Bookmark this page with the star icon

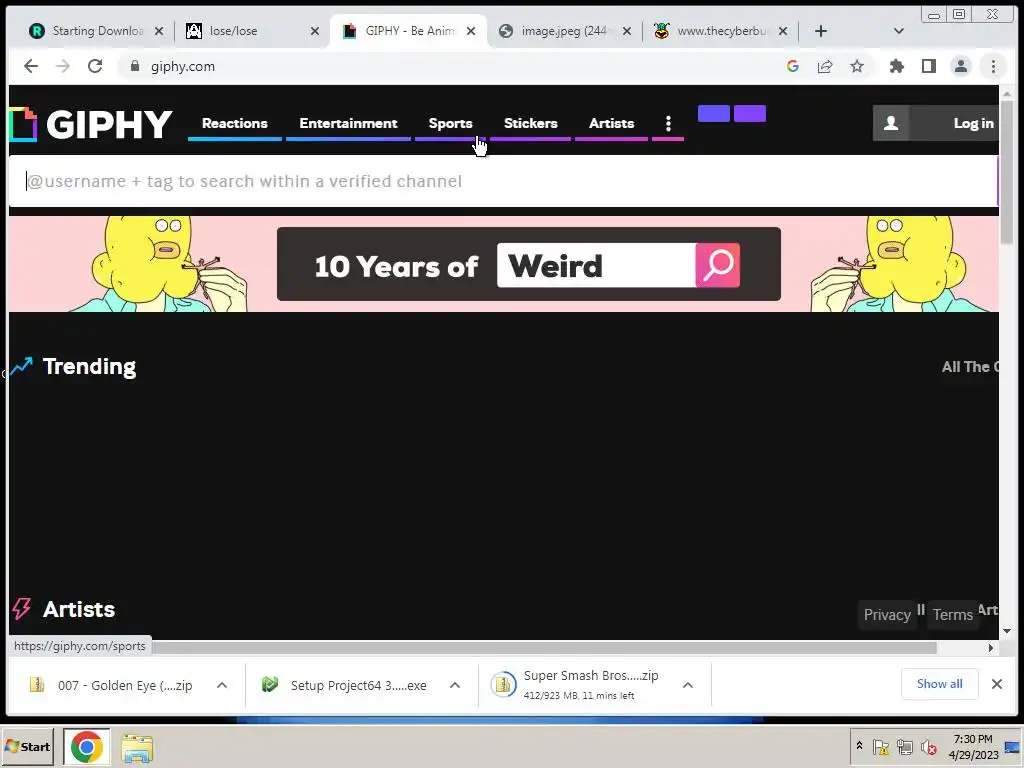click(857, 66)
